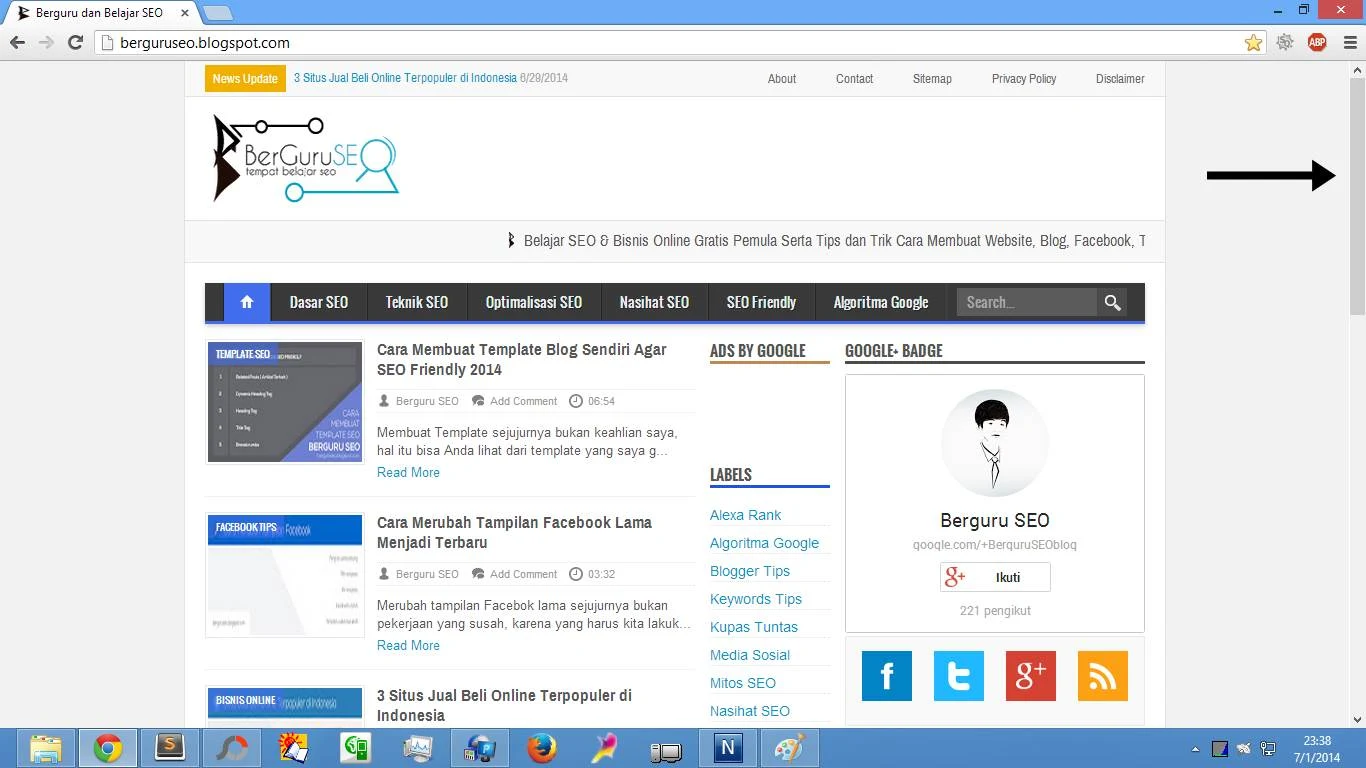
Task: Open the Privacy Policy link
Action: 1024,79
